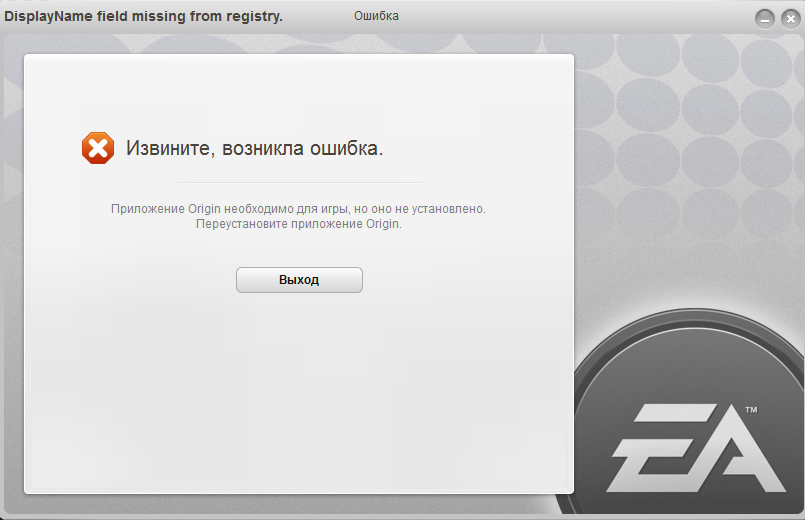This screenshot has height=520, width=805.
Task: Click the letter E in EA logo
Action: point(660,448)
